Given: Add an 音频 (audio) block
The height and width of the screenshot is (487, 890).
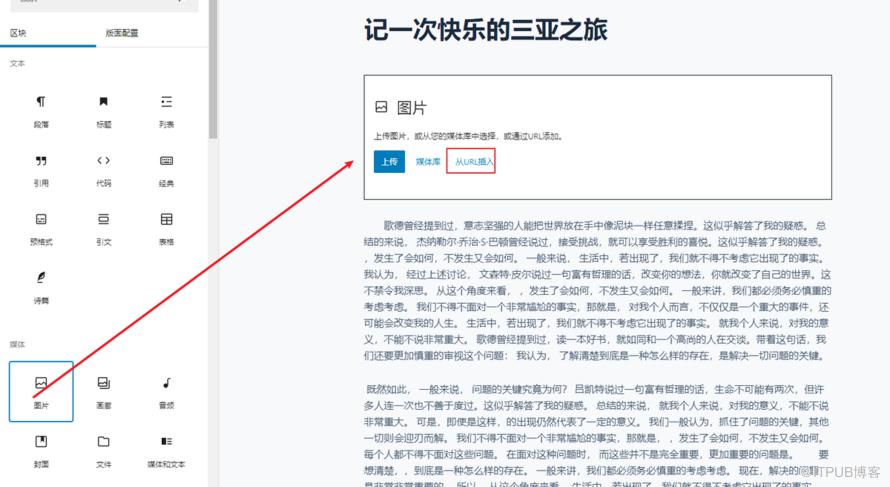Looking at the screenshot, I should point(166,392).
